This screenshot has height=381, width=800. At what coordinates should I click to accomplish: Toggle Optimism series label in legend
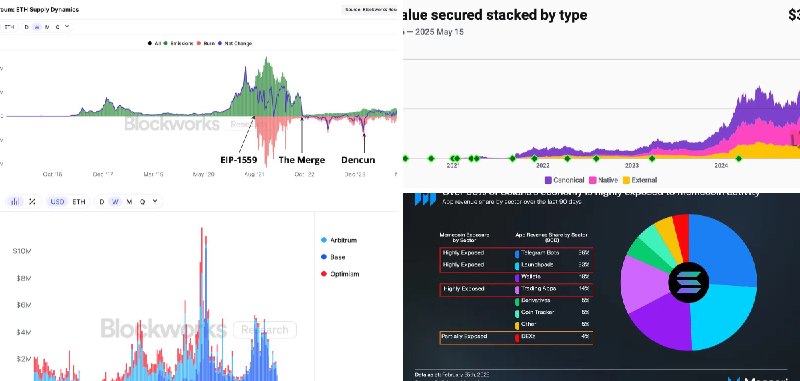coord(344,274)
